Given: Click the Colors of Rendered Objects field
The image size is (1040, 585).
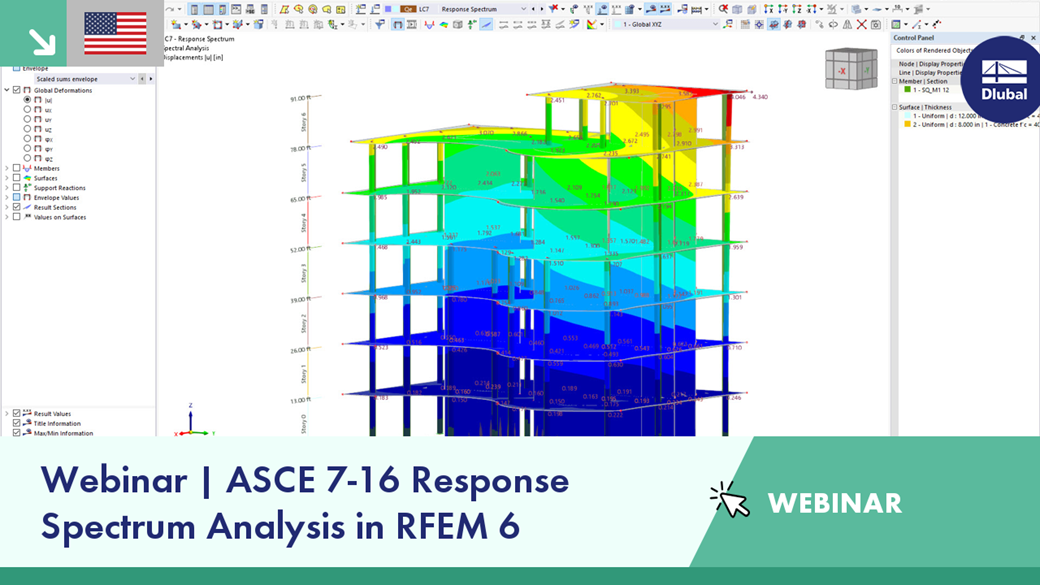Looking at the screenshot, I should tap(932, 50).
